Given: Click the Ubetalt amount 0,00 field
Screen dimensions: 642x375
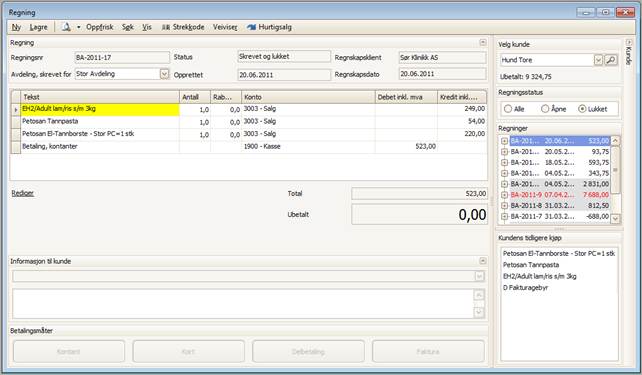Looking at the screenshot, I should pyautogui.click(x=420, y=215).
